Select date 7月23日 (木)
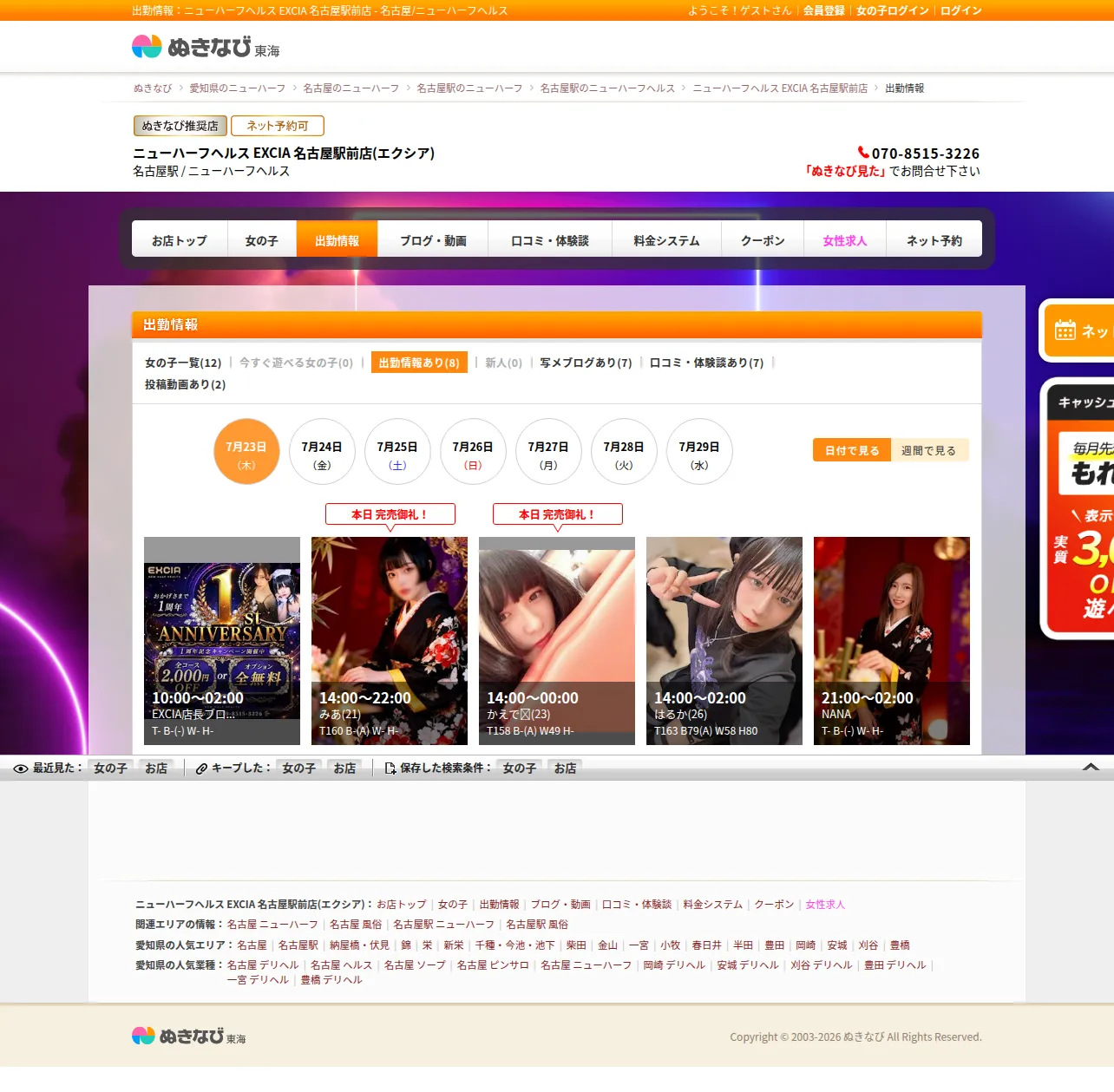1114x1092 pixels. tap(246, 452)
